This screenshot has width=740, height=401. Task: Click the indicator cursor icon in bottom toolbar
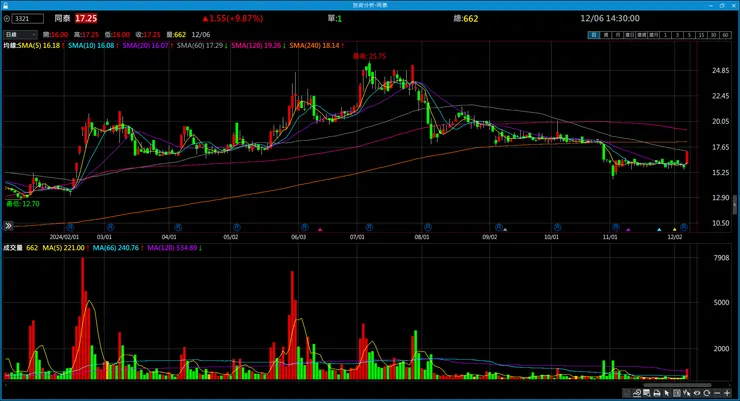(687, 393)
